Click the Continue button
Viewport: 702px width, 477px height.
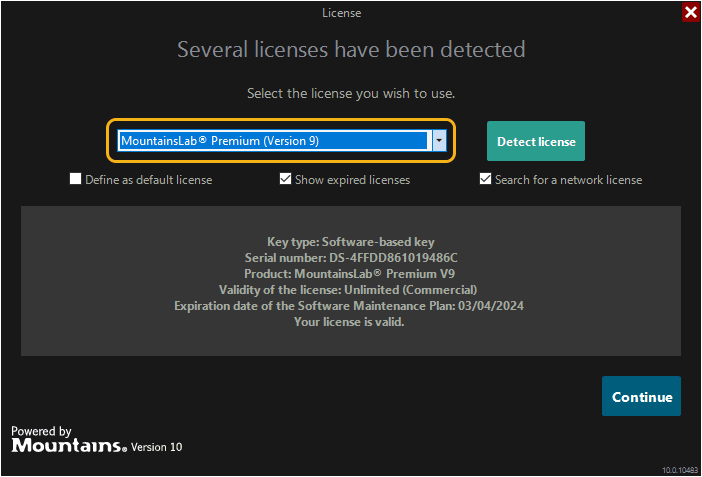click(641, 396)
